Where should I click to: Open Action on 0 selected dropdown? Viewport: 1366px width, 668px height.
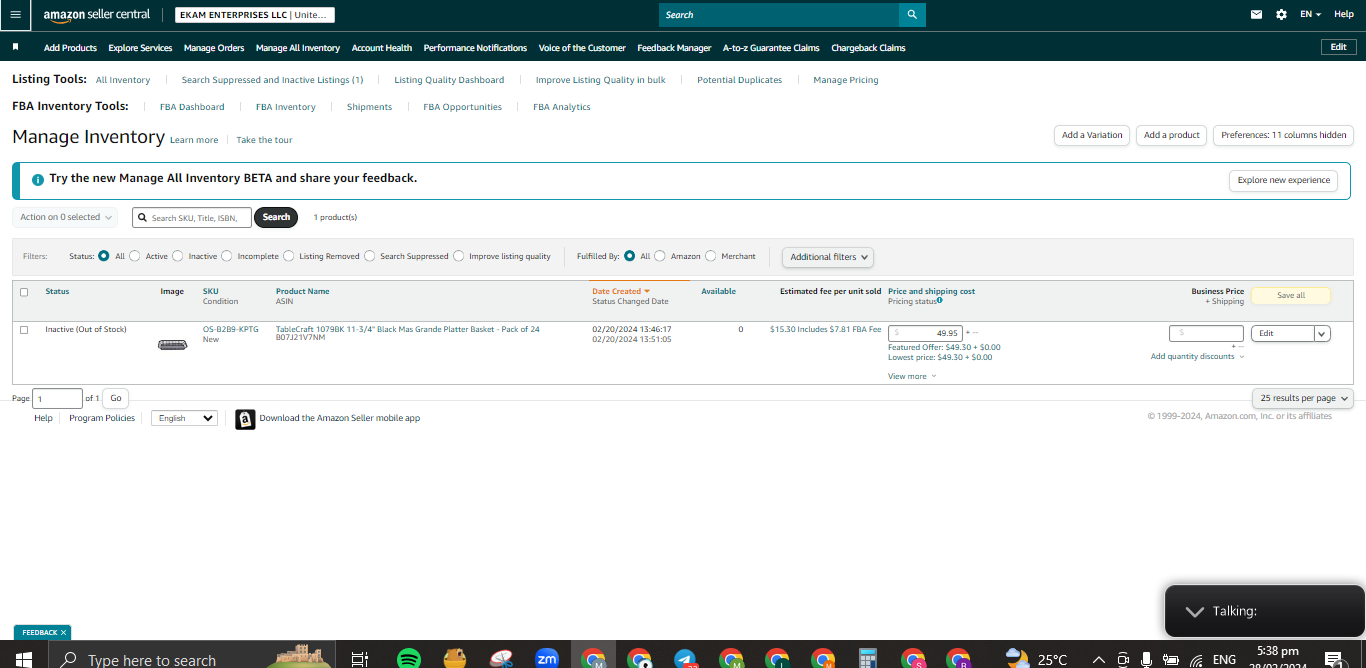(x=65, y=217)
